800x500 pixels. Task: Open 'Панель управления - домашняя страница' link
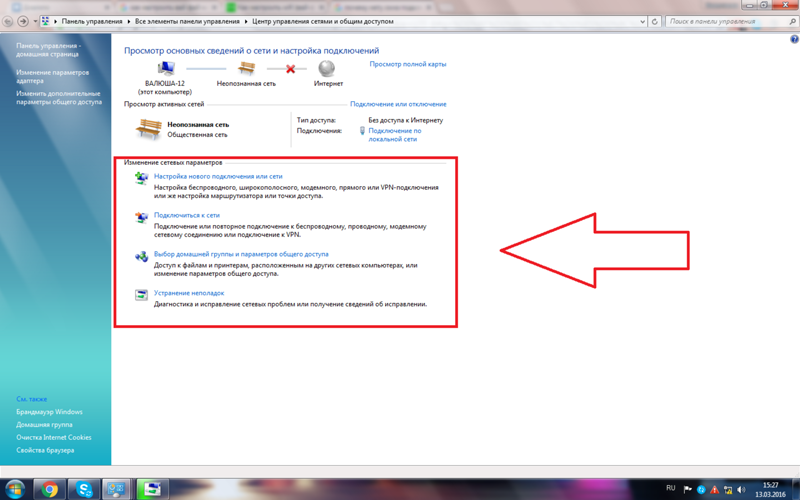48,50
